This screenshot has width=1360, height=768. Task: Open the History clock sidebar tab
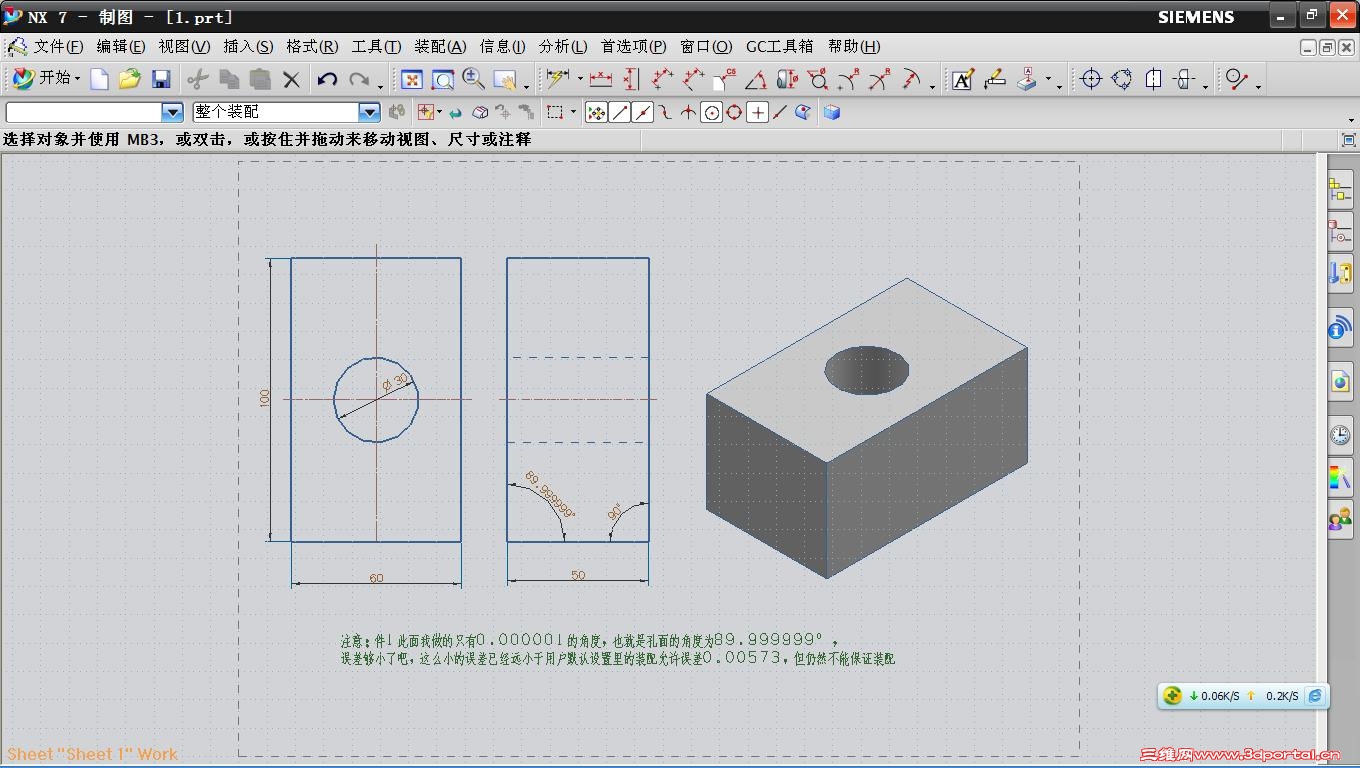1340,435
